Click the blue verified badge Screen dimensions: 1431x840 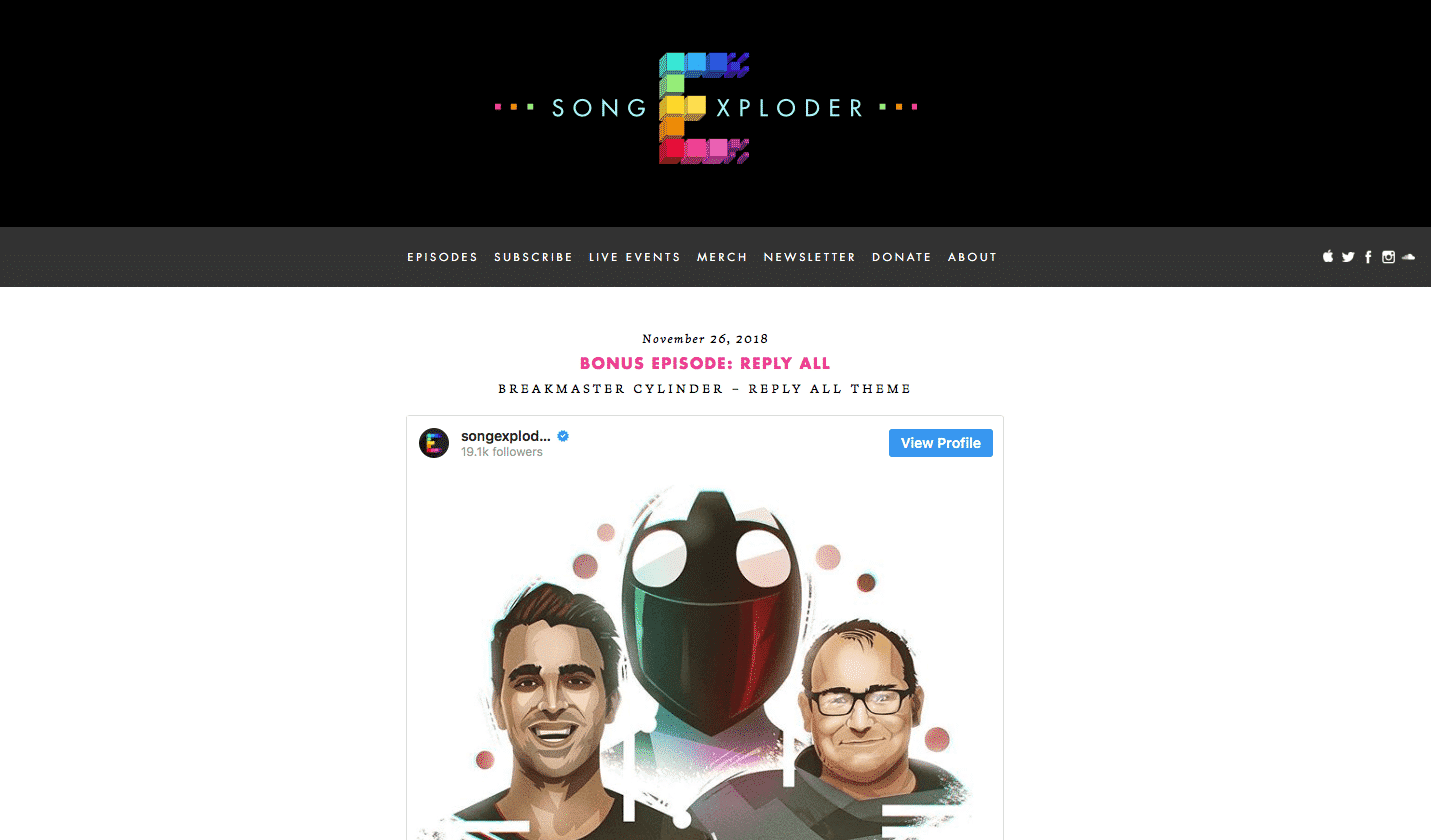(563, 436)
